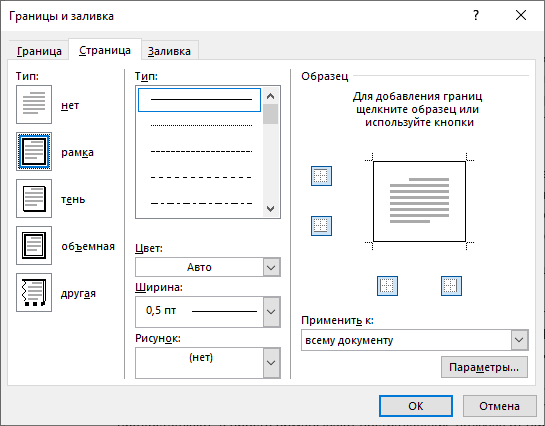Click the line style list down arrow
545x426 pixels.
[x=270, y=208]
